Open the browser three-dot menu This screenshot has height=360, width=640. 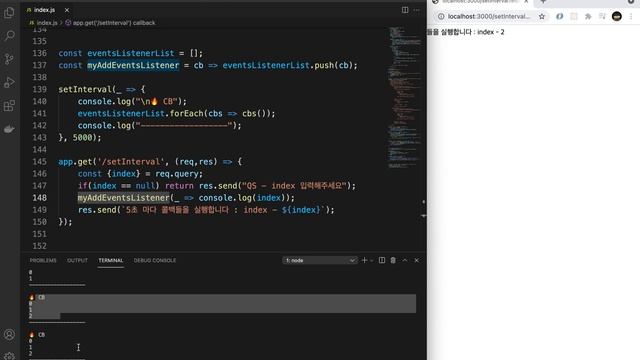pos(631,16)
